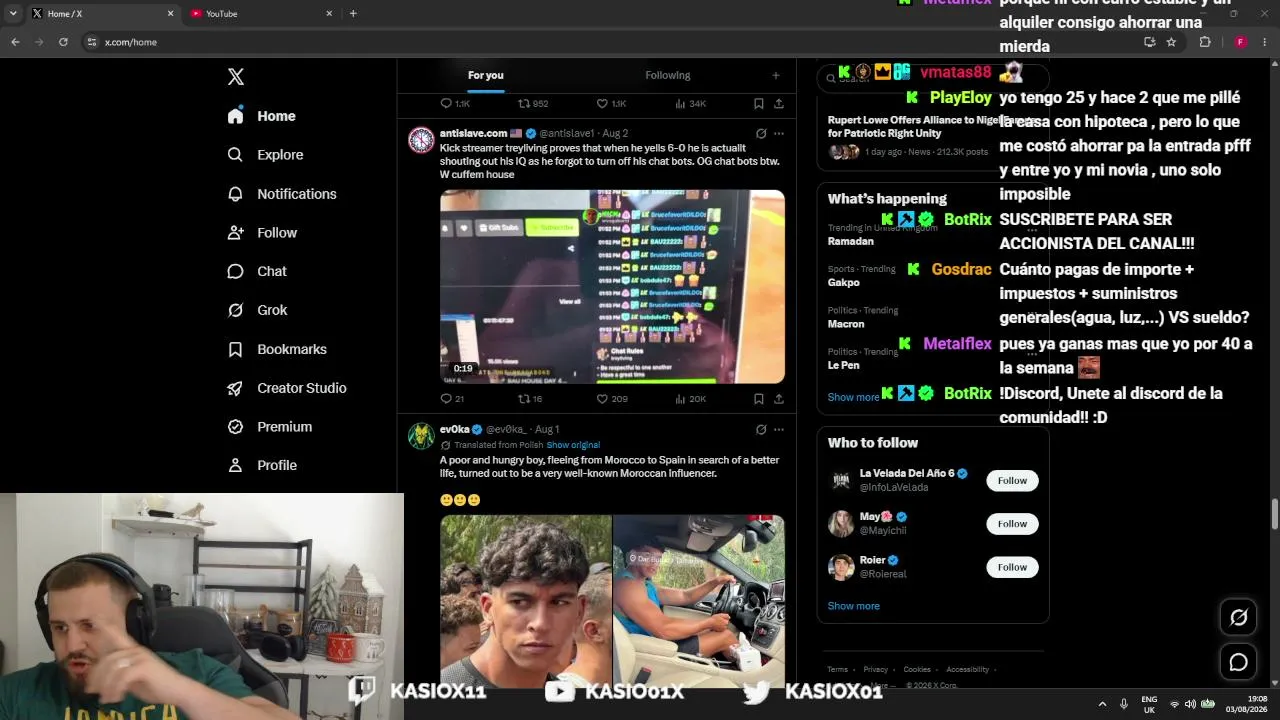Viewport: 1280px width, 720px height.
Task: Play the antislave.com post video
Action: pyautogui.click(x=612, y=286)
